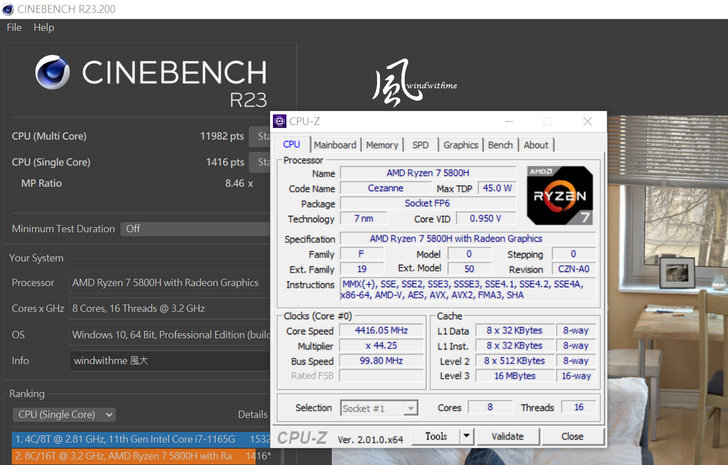The image size is (728, 465).
Task: Expand the Minimum Test Duration dropdown
Action: 196,229
